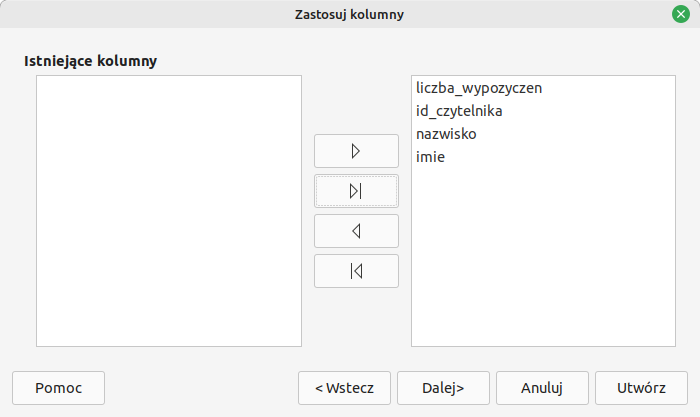Close the Zastosuj kolumny dialog
Image resolution: width=700 pixels, height=417 pixels.
pos(680,14)
